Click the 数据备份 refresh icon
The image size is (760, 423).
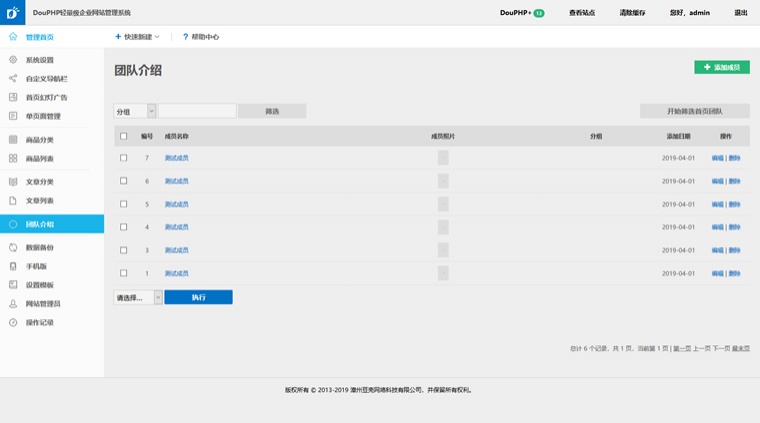(13, 247)
